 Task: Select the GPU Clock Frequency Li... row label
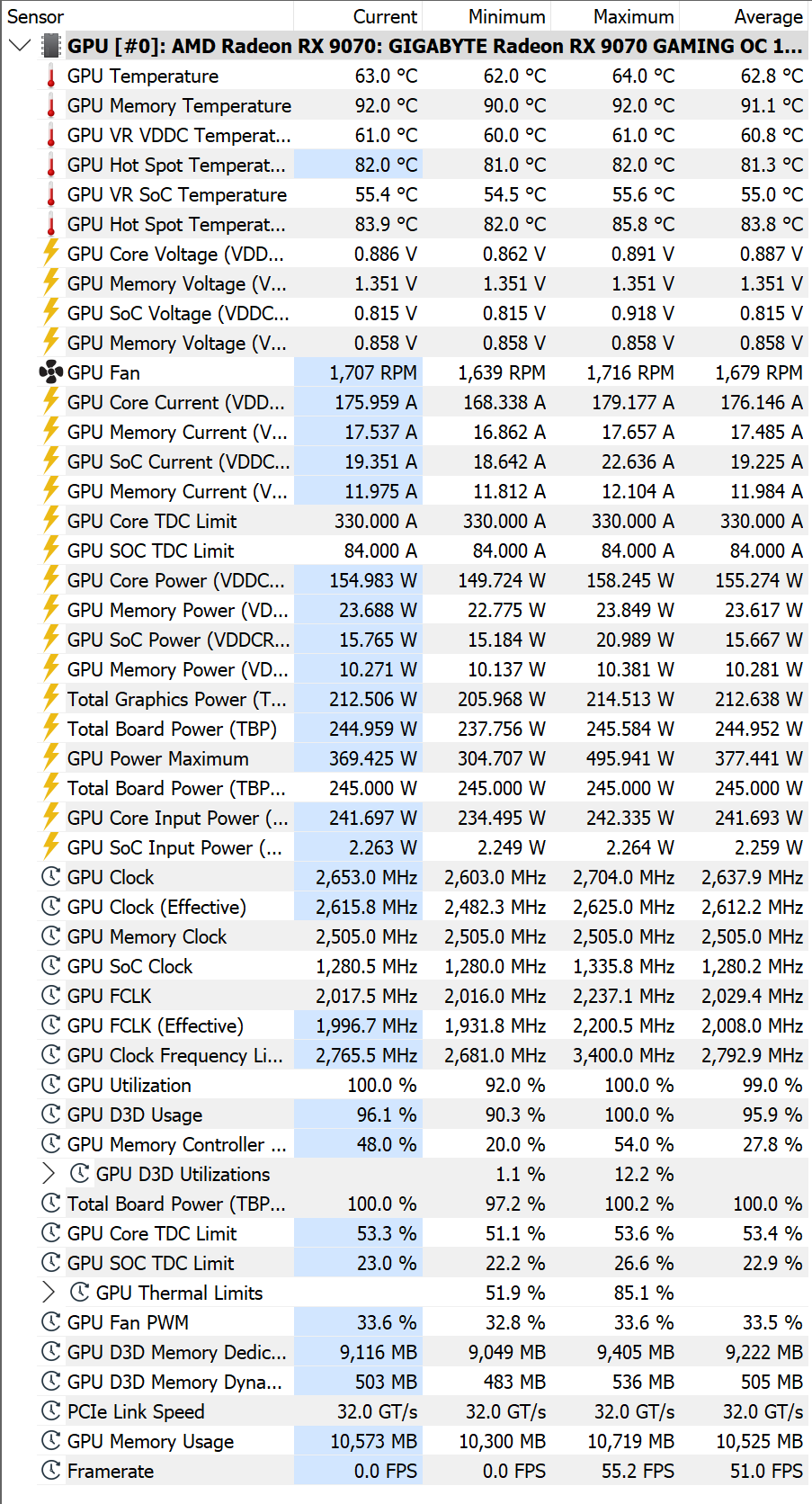point(175,1055)
